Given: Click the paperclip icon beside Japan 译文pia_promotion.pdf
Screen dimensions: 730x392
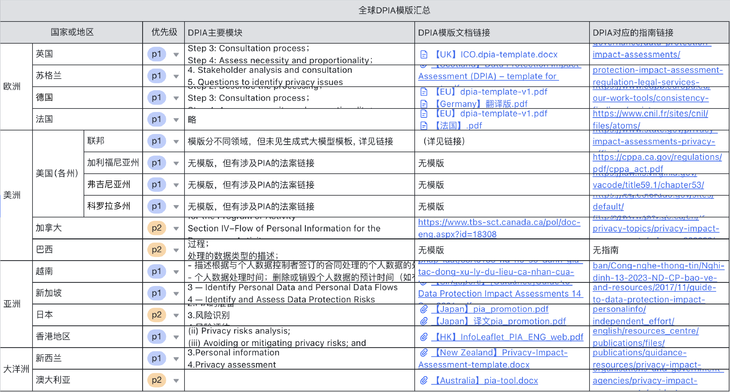Looking at the screenshot, I should pos(424,321).
